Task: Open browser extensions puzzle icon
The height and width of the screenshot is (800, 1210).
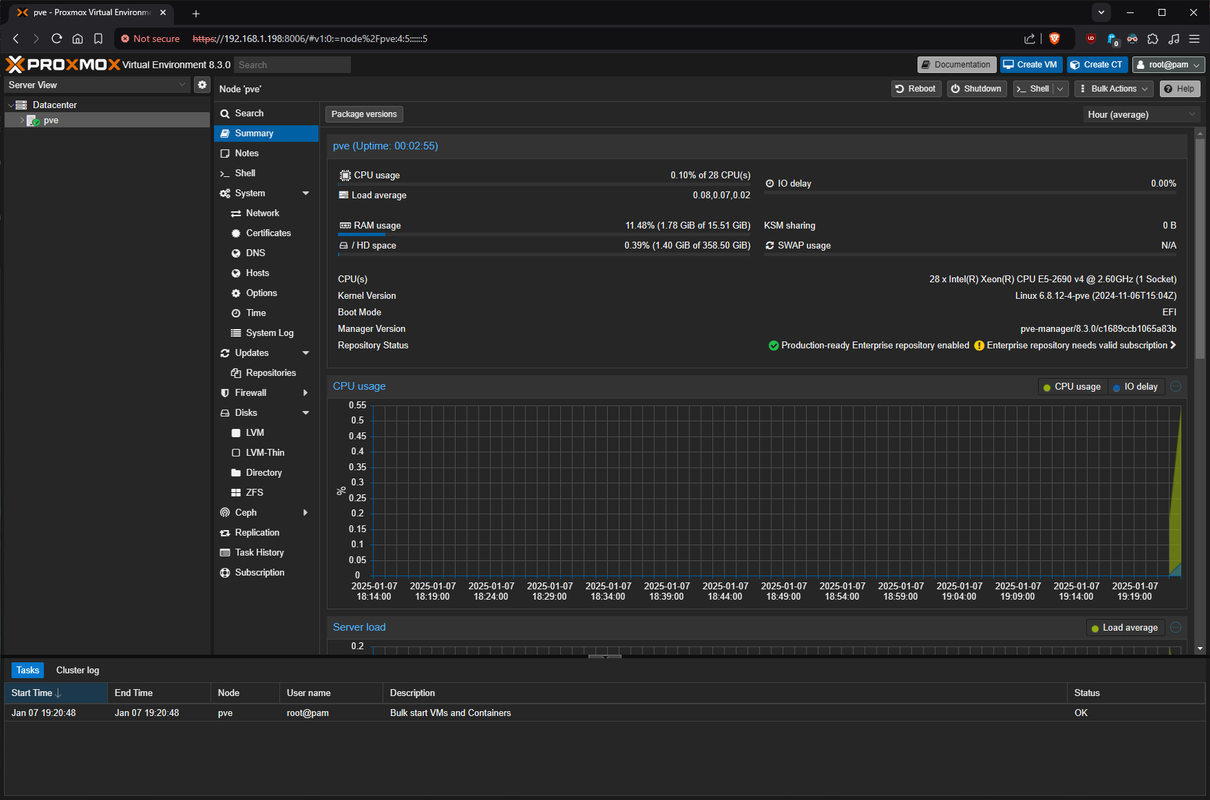Action: (1153, 38)
